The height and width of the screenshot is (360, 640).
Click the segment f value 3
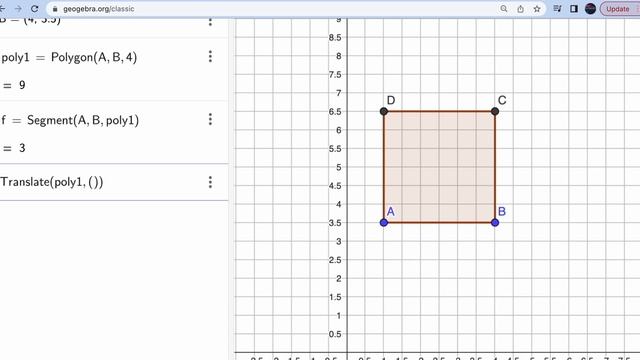(22, 148)
